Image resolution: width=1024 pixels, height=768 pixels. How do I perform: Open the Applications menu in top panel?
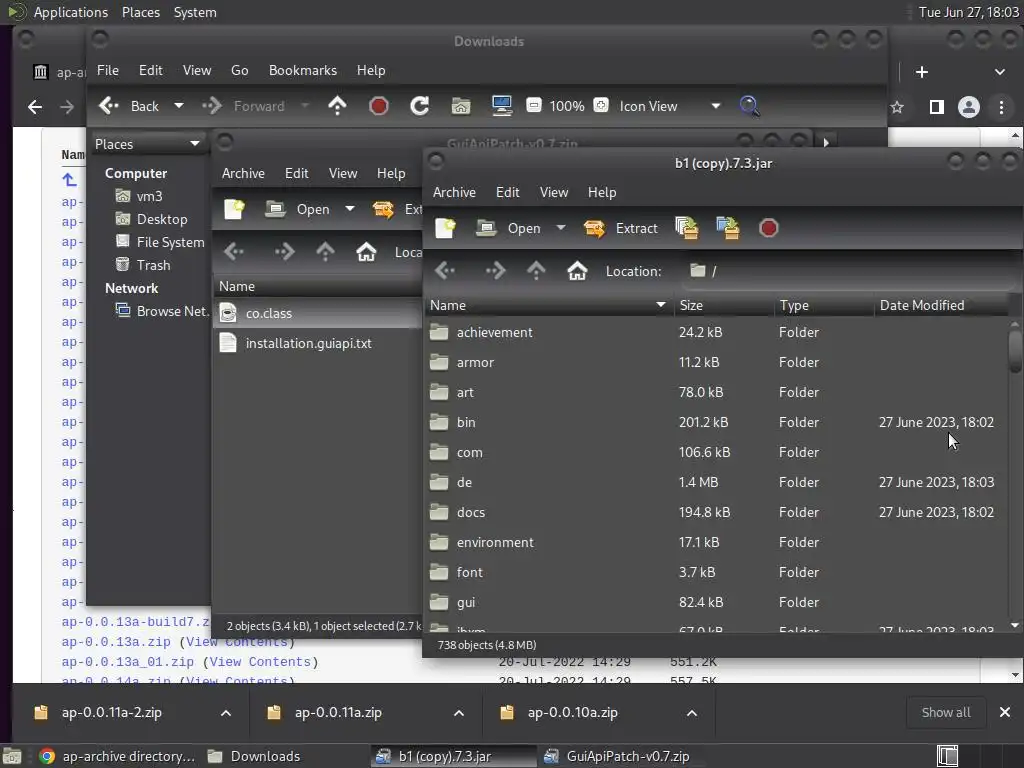pyautogui.click(x=71, y=12)
